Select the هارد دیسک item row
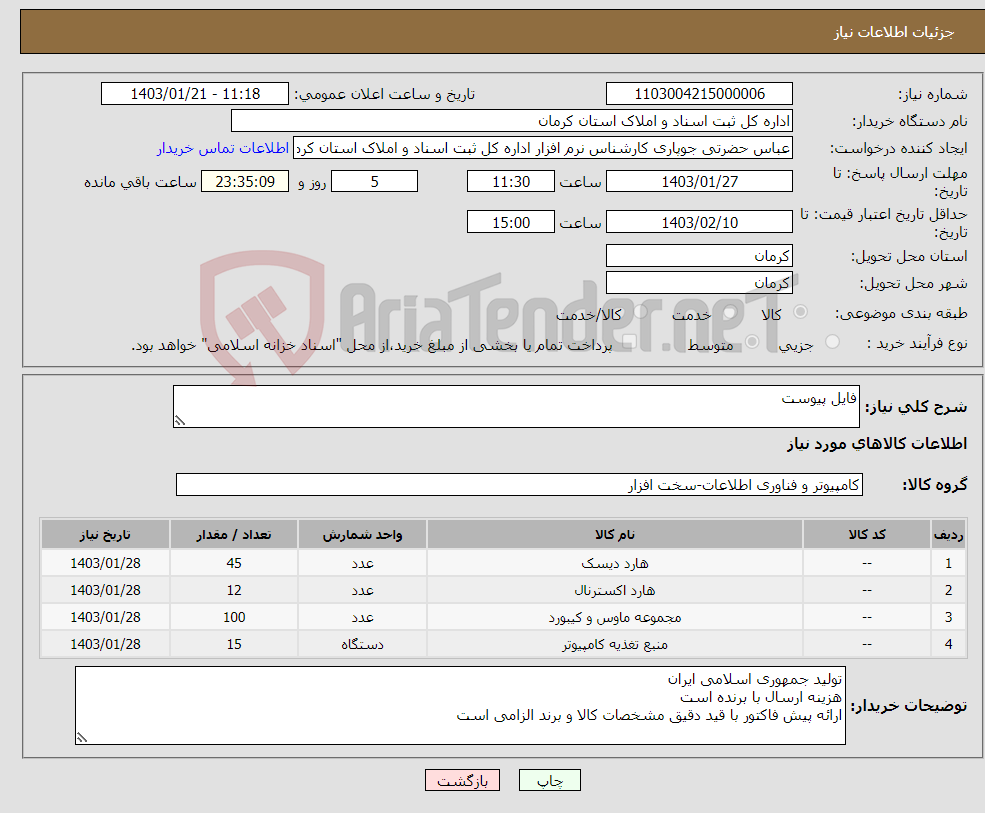The image size is (985, 813). [x=503, y=563]
